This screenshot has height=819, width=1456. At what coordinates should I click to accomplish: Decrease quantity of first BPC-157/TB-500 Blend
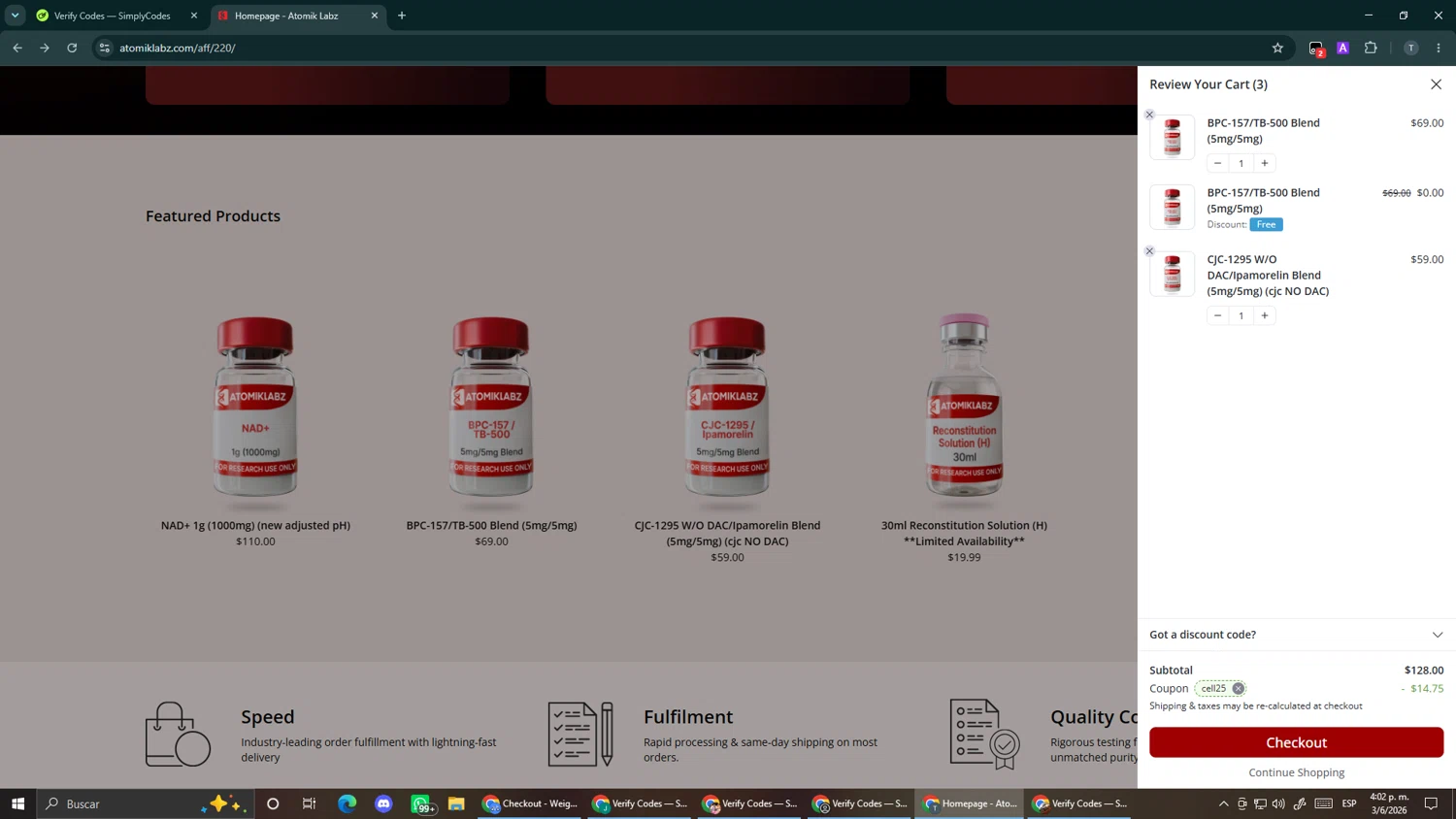click(x=1217, y=163)
